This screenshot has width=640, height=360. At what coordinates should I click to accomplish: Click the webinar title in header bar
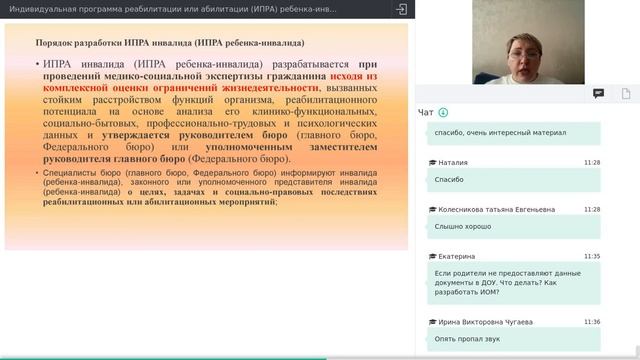[x=173, y=9]
